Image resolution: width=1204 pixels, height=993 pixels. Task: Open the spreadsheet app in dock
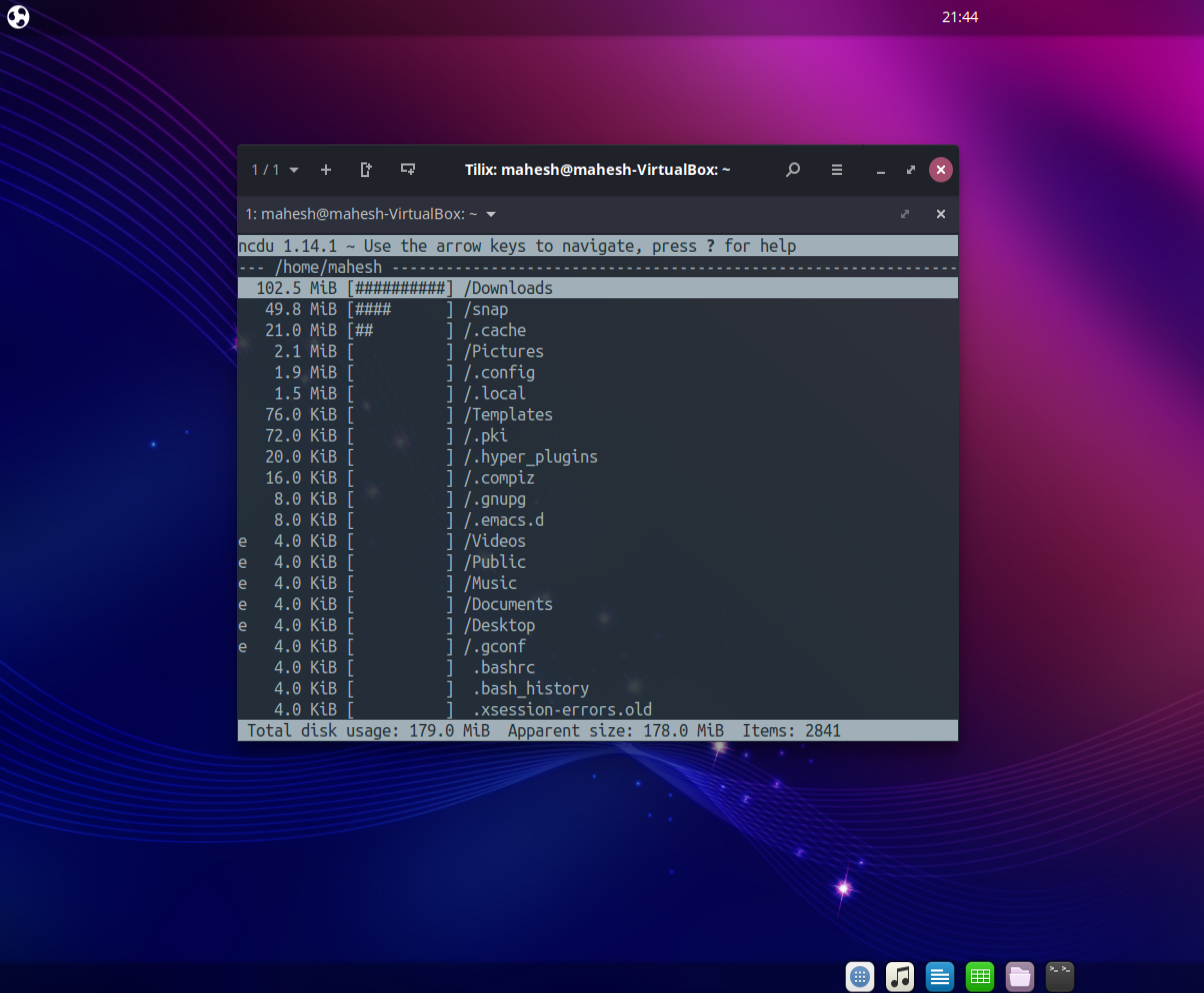click(x=980, y=976)
